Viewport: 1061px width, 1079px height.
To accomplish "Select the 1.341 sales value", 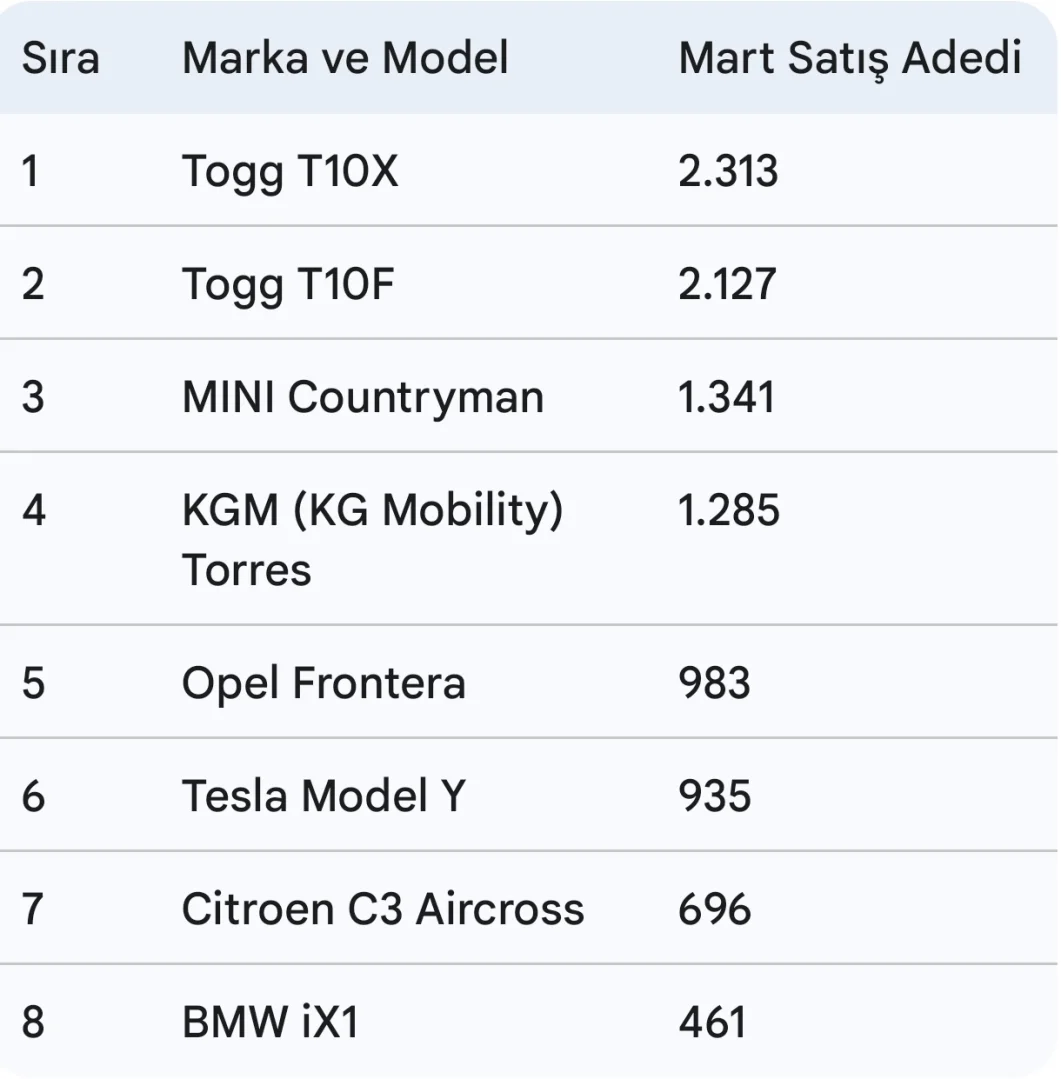I will tap(726, 397).
